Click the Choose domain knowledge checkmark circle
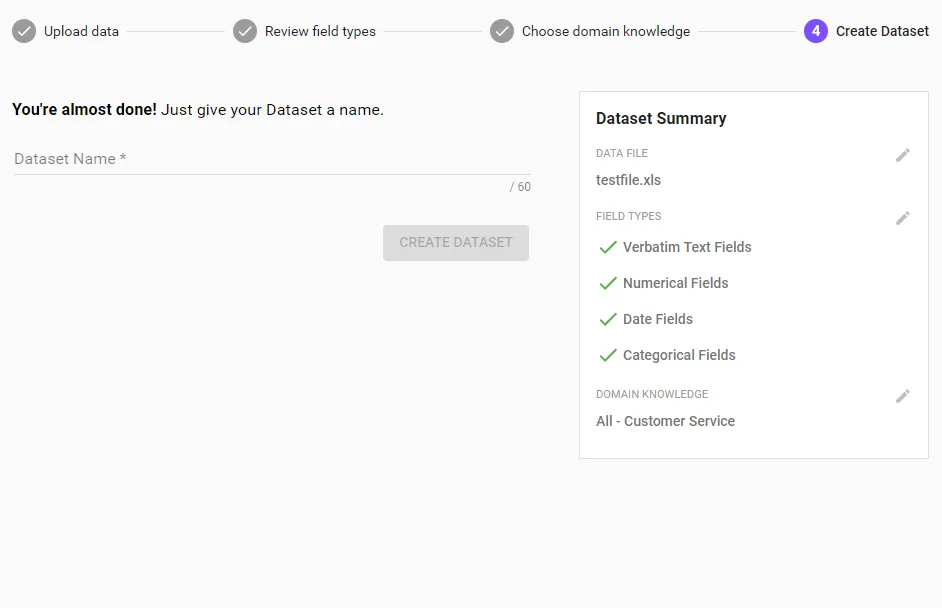The image size is (942, 608). [x=502, y=31]
